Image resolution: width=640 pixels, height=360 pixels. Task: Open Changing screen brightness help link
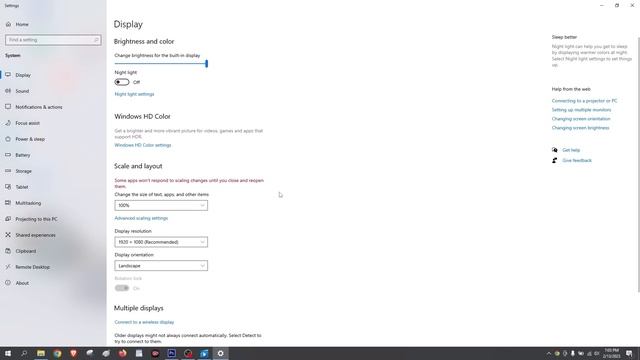pos(580,128)
